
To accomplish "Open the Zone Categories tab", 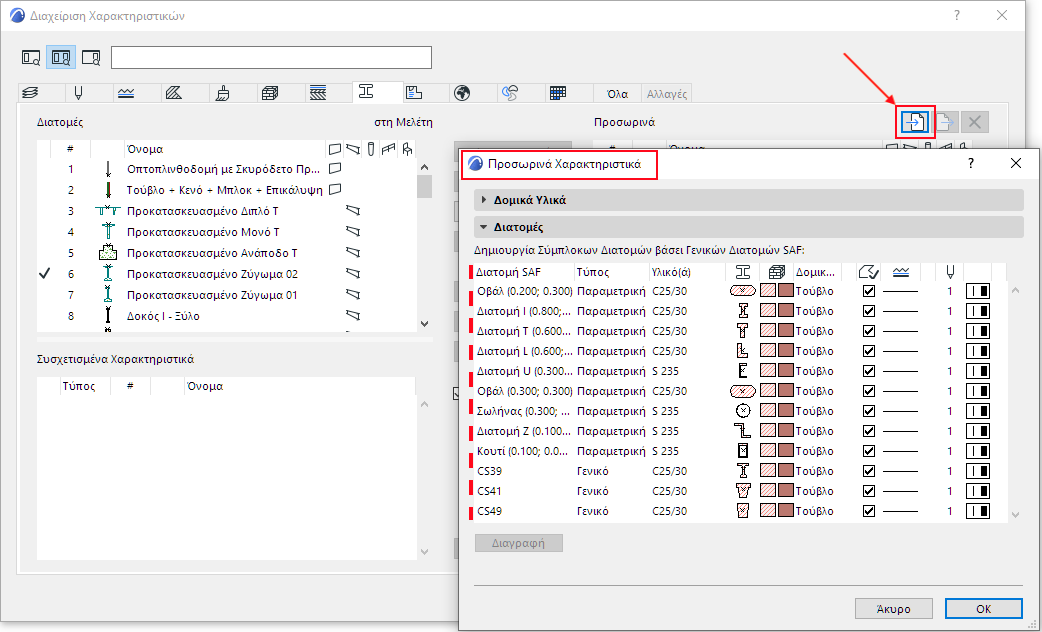I will pos(414,93).
